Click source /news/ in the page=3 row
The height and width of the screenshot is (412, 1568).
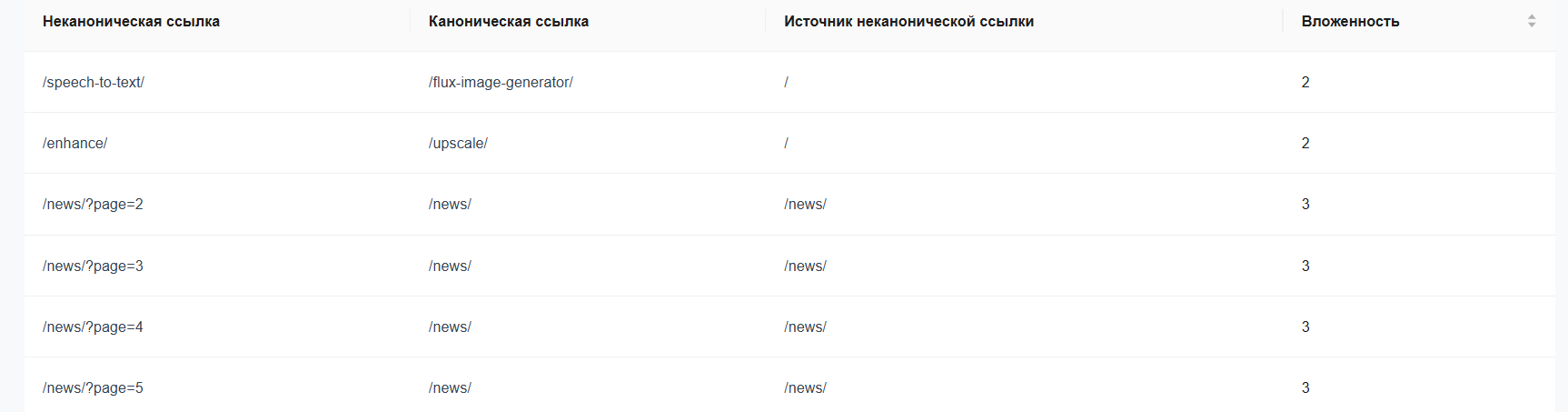point(805,266)
